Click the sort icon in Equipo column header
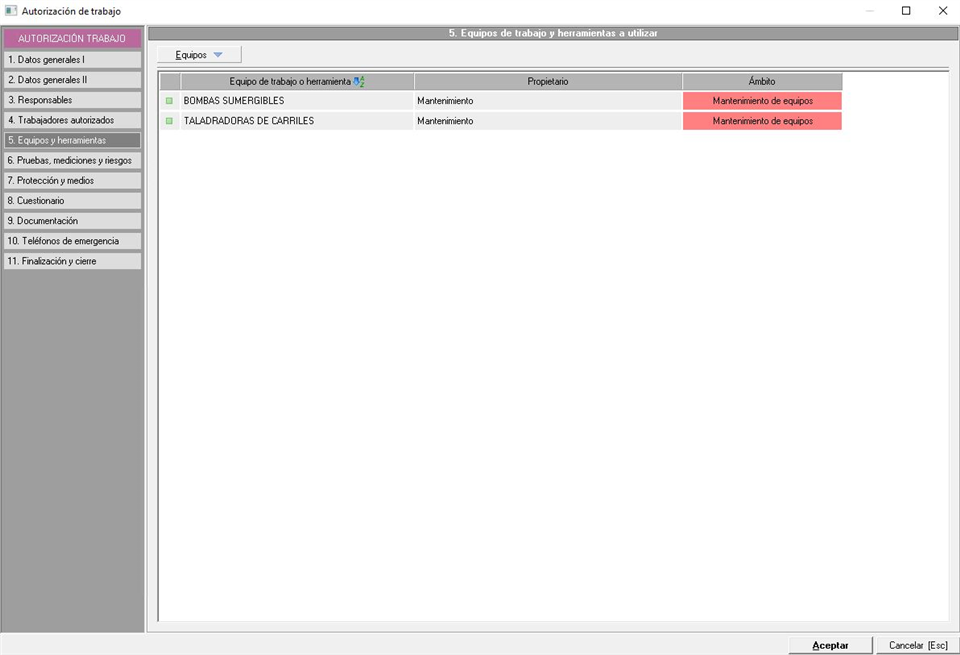The height and width of the screenshot is (655, 960). click(359, 81)
